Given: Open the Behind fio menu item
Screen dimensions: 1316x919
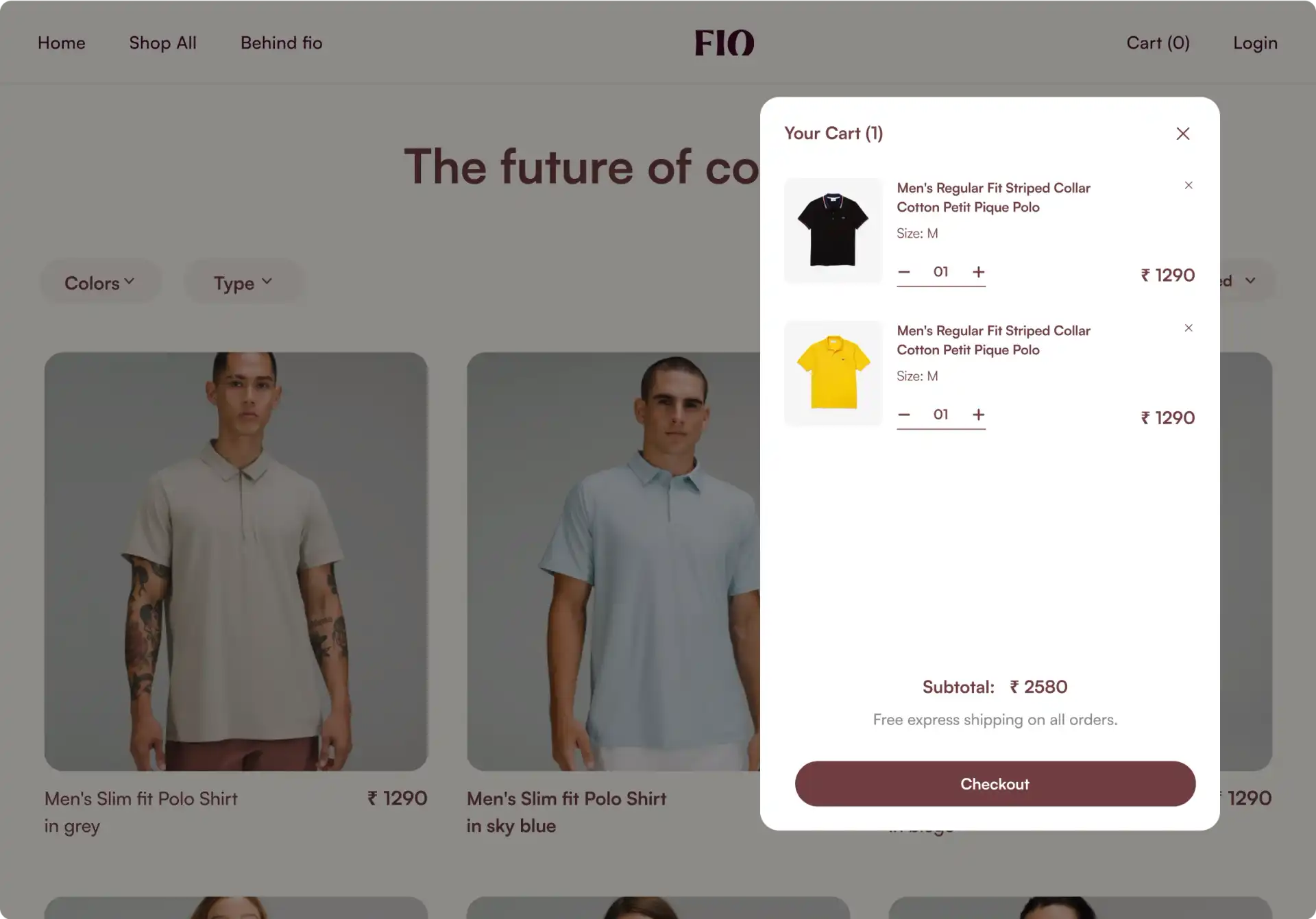Looking at the screenshot, I should (281, 42).
